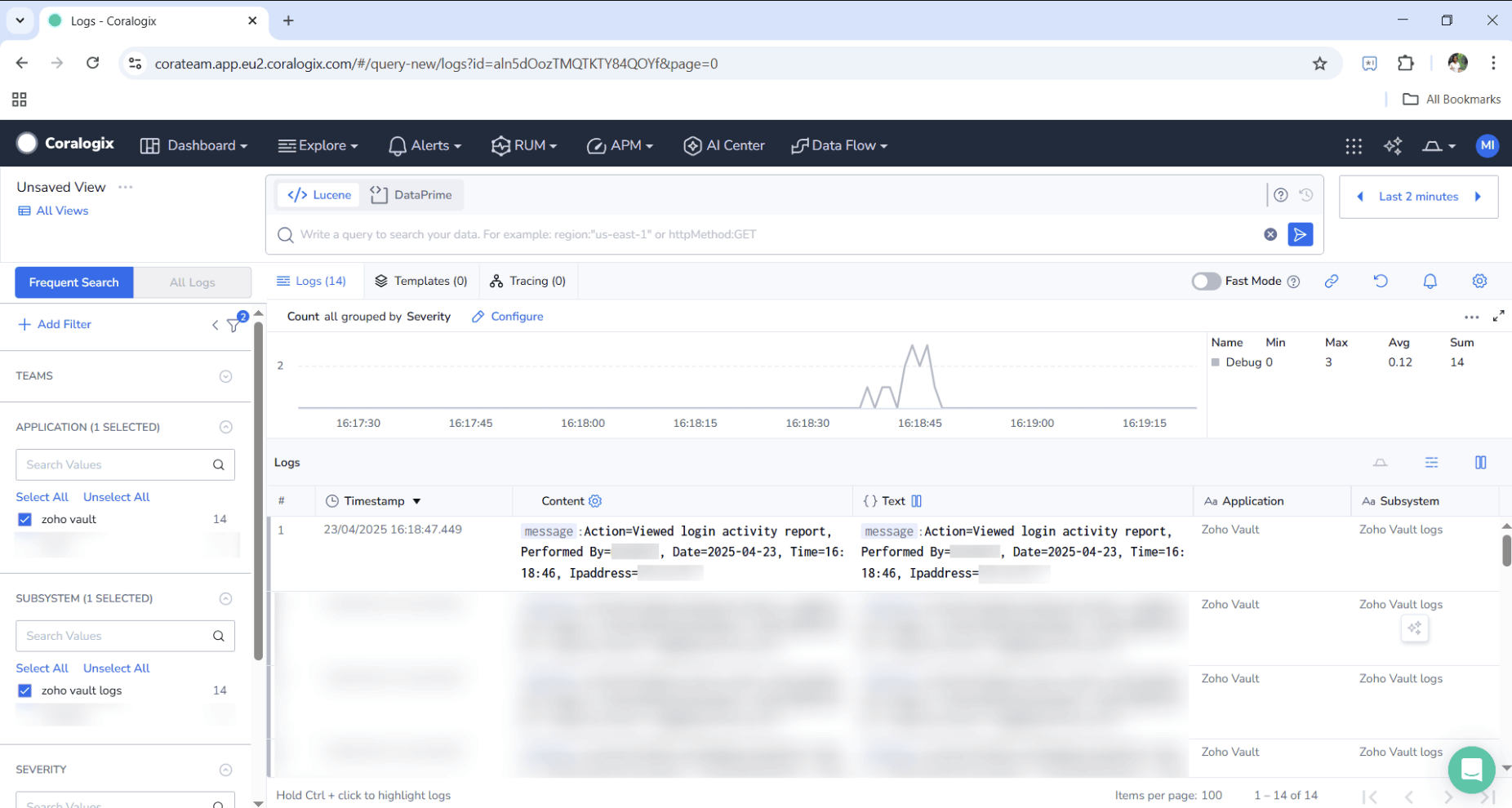Open chart options three-dot menu
This screenshot has height=808, width=1512.
point(1471,317)
